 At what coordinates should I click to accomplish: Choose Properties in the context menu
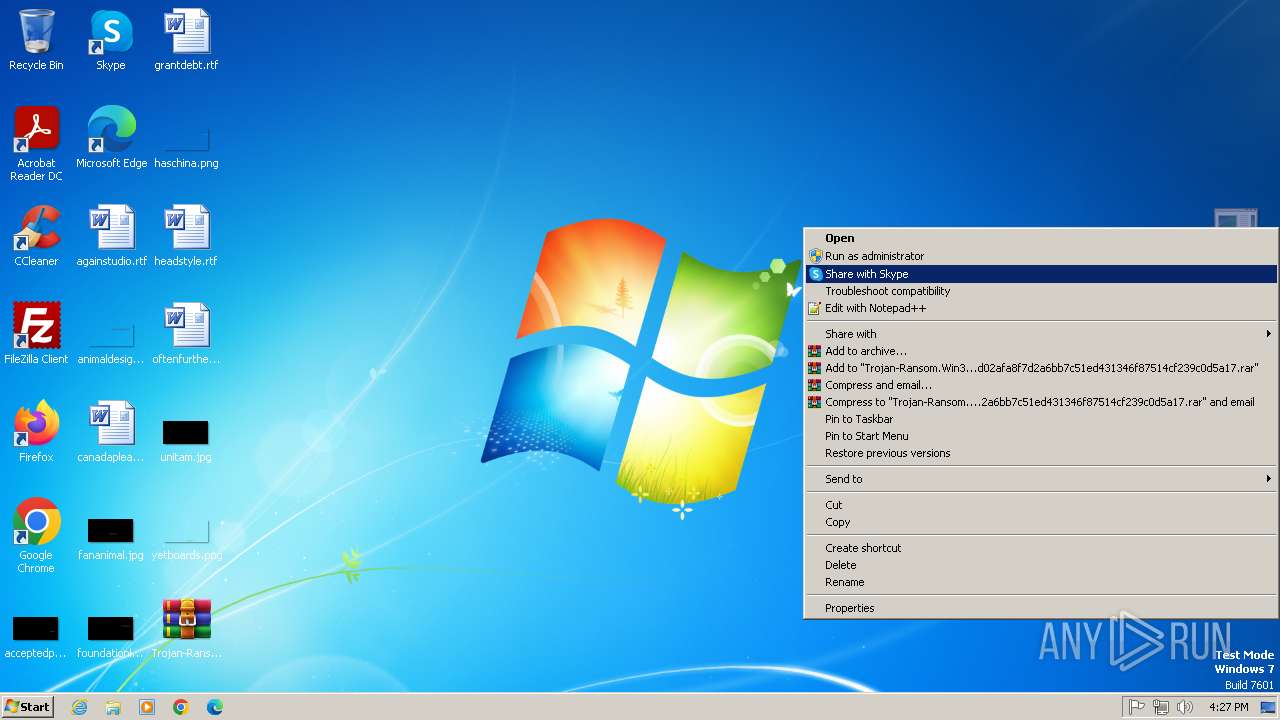(x=1041, y=608)
